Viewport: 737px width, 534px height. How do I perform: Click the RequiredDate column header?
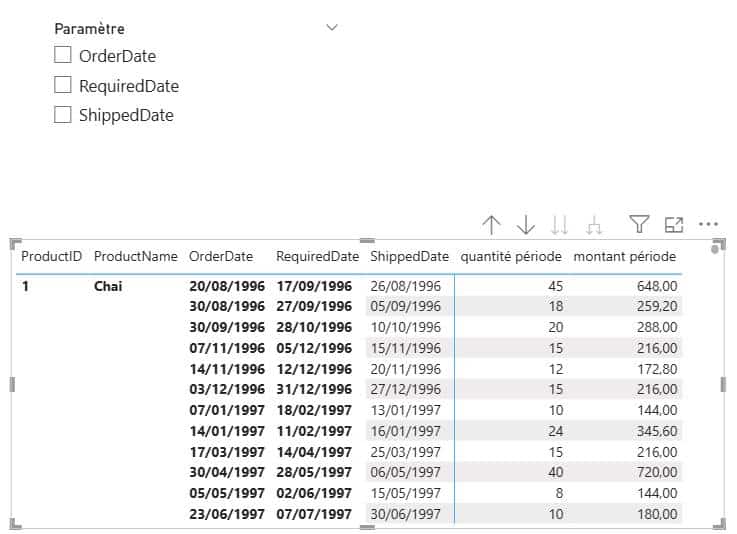pyautogui.click(x=317, y=257)
